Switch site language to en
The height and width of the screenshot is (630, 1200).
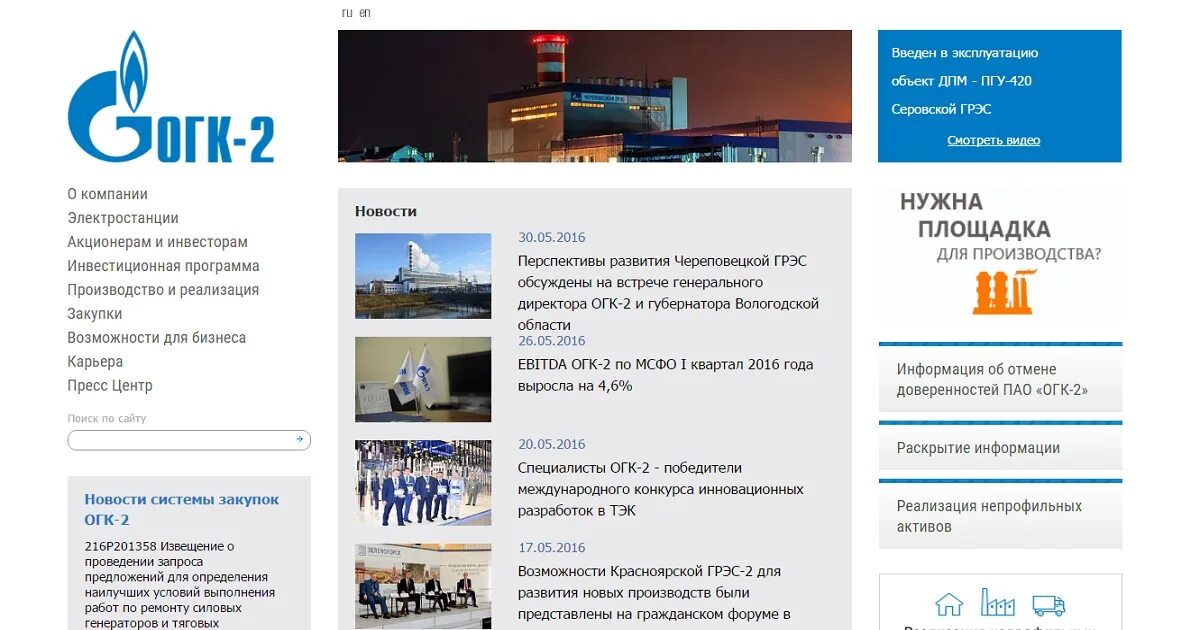point(363,12)
